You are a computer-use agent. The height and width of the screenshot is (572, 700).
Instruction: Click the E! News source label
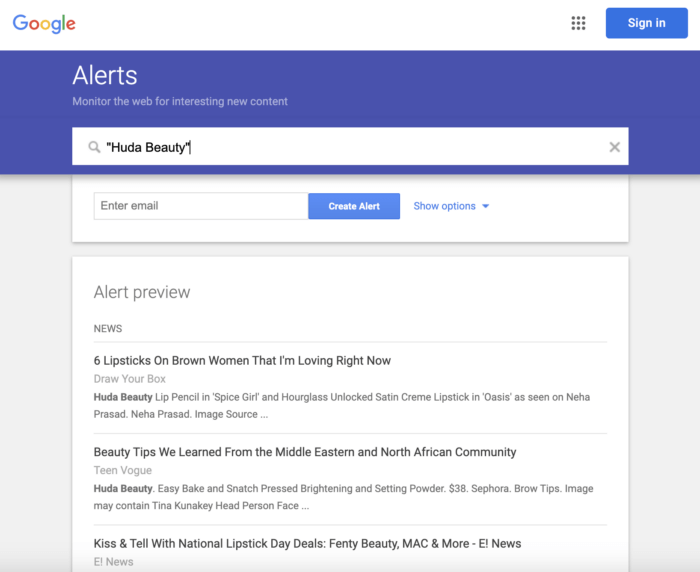[x=113, y=562]
